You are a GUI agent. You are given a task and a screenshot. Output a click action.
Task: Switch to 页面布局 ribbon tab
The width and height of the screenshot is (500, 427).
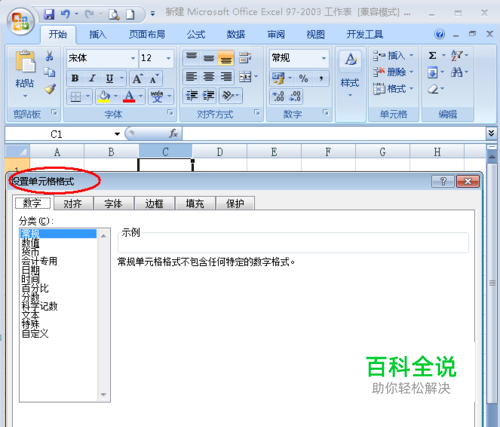coord(147,34)
